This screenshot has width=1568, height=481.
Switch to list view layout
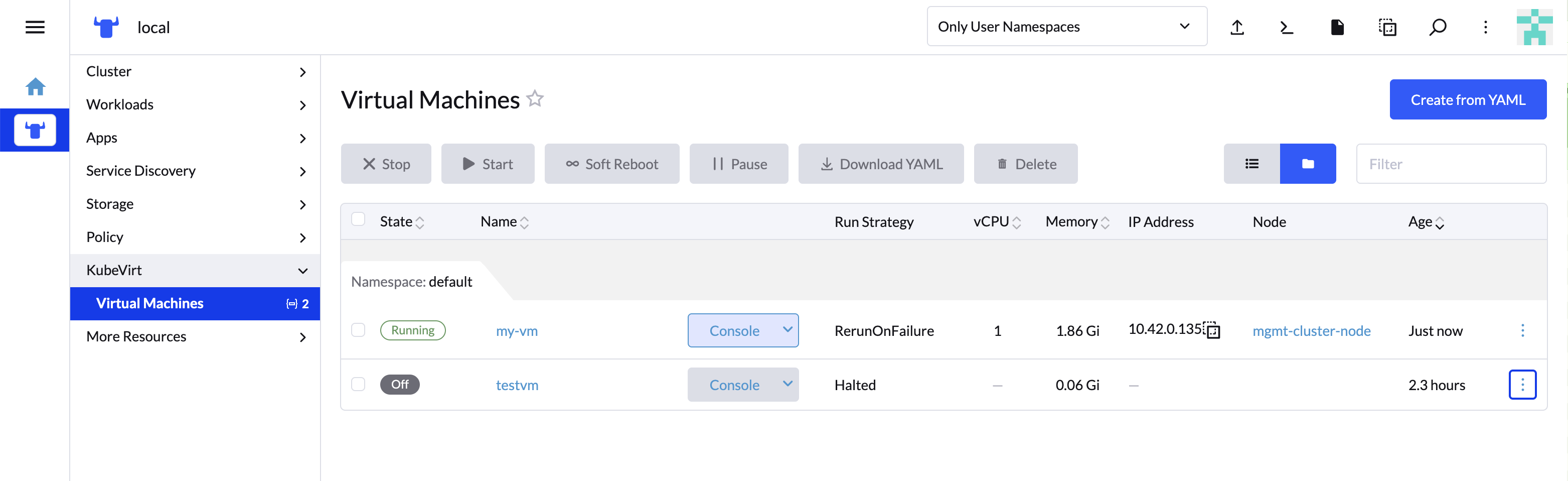pos(1251,163)
